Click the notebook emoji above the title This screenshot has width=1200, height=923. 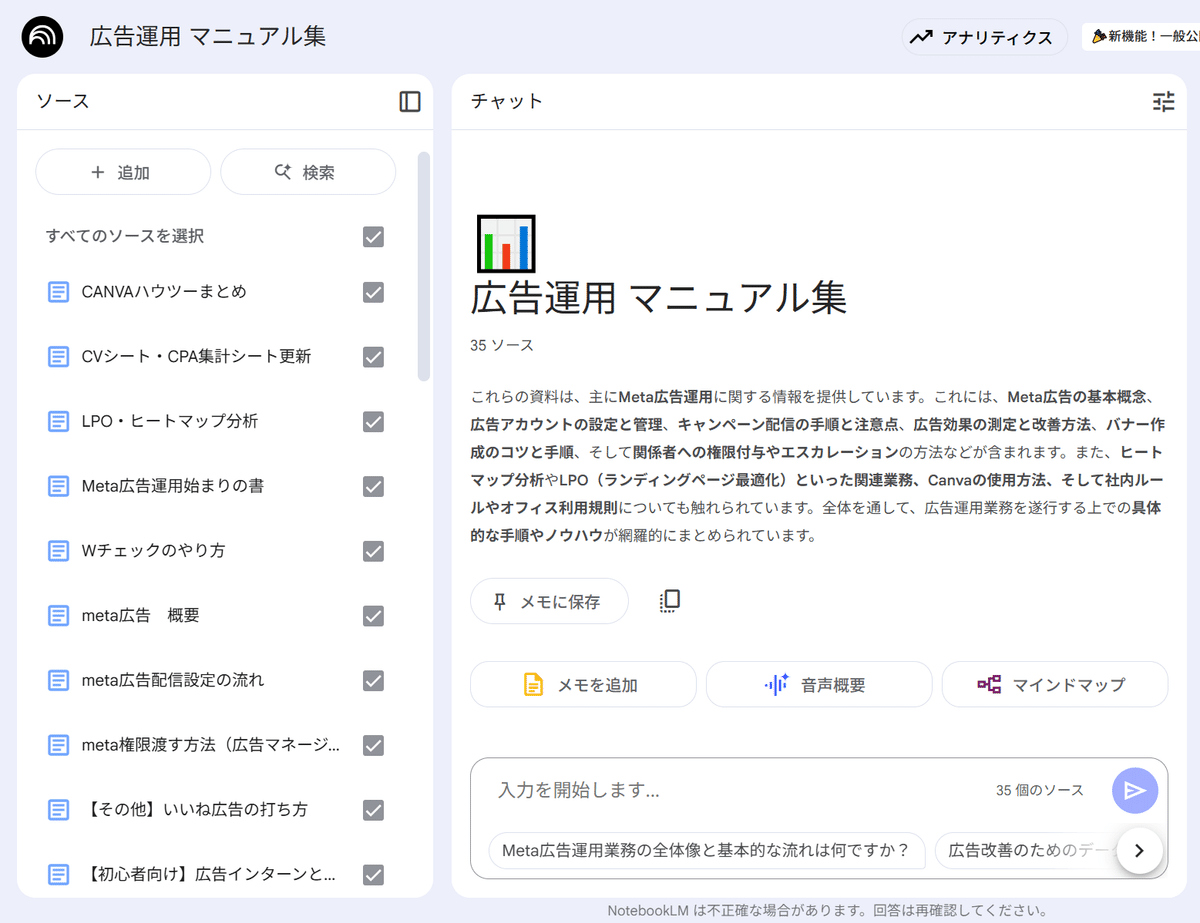(x=506, y=243)
